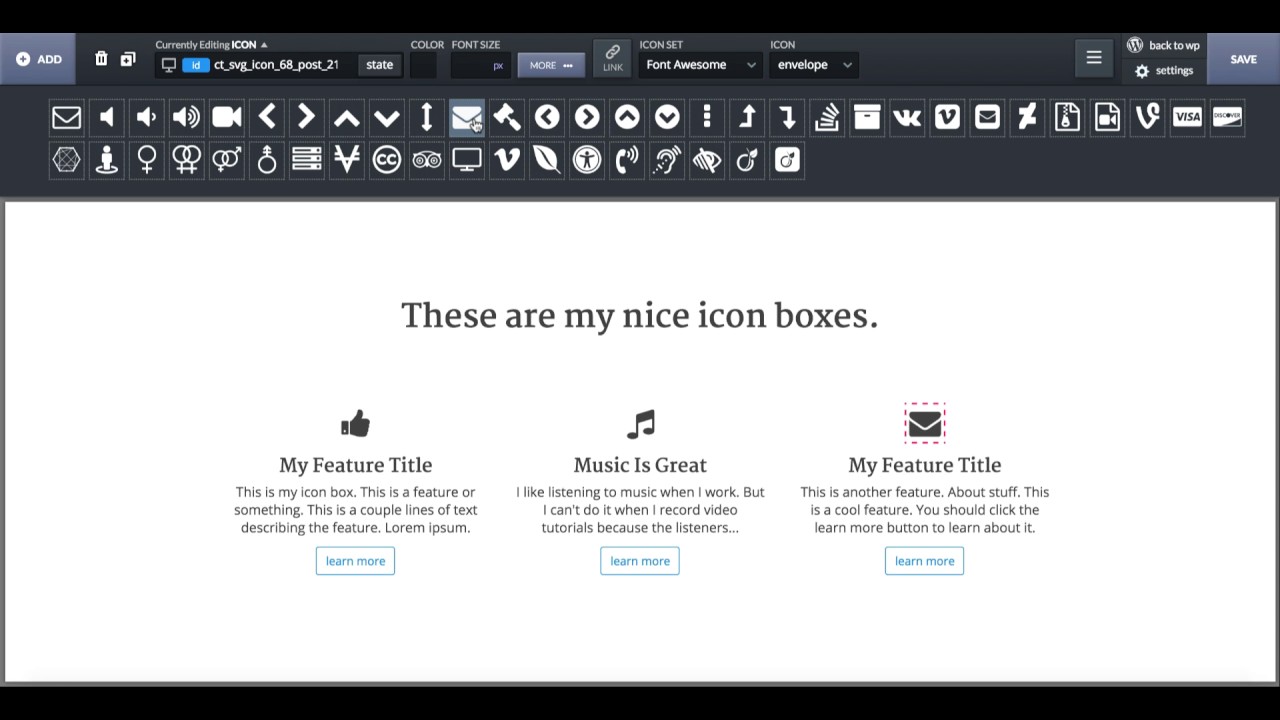Open the Icon Set dropdown
The image size is (1280, 720).
point(701,65)
